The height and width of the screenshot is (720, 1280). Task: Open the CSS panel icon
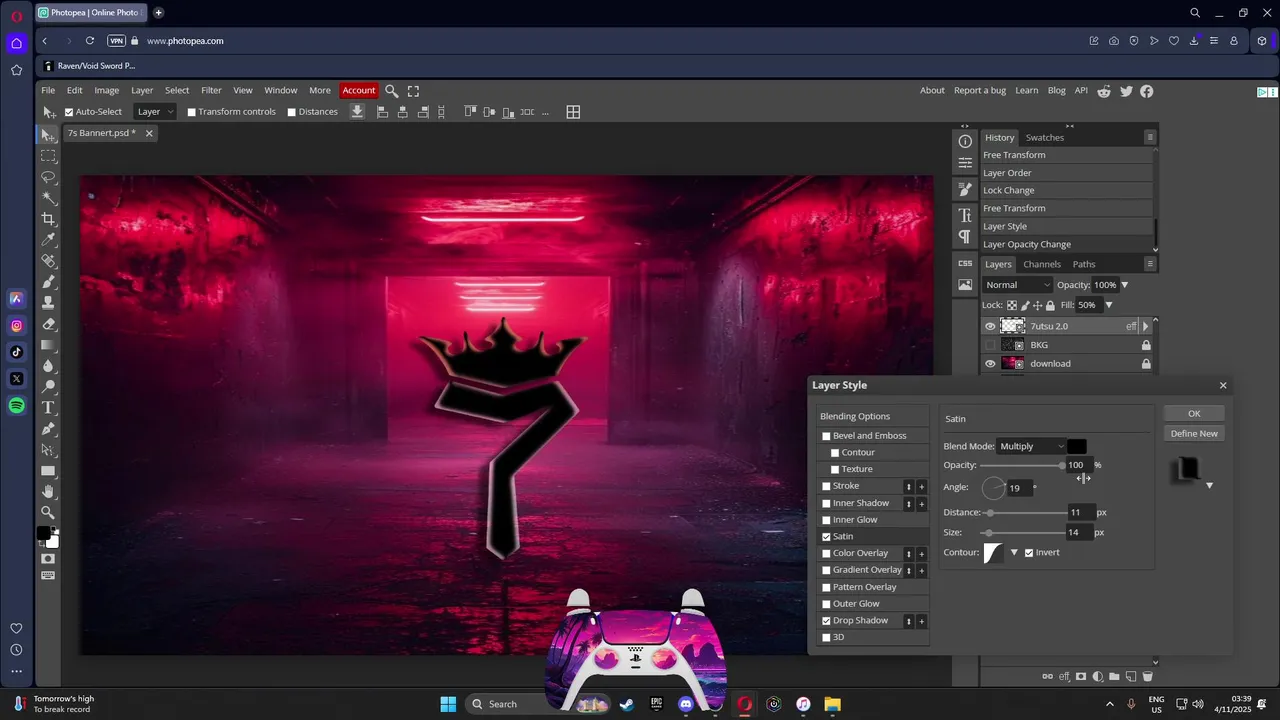point(965,263)
